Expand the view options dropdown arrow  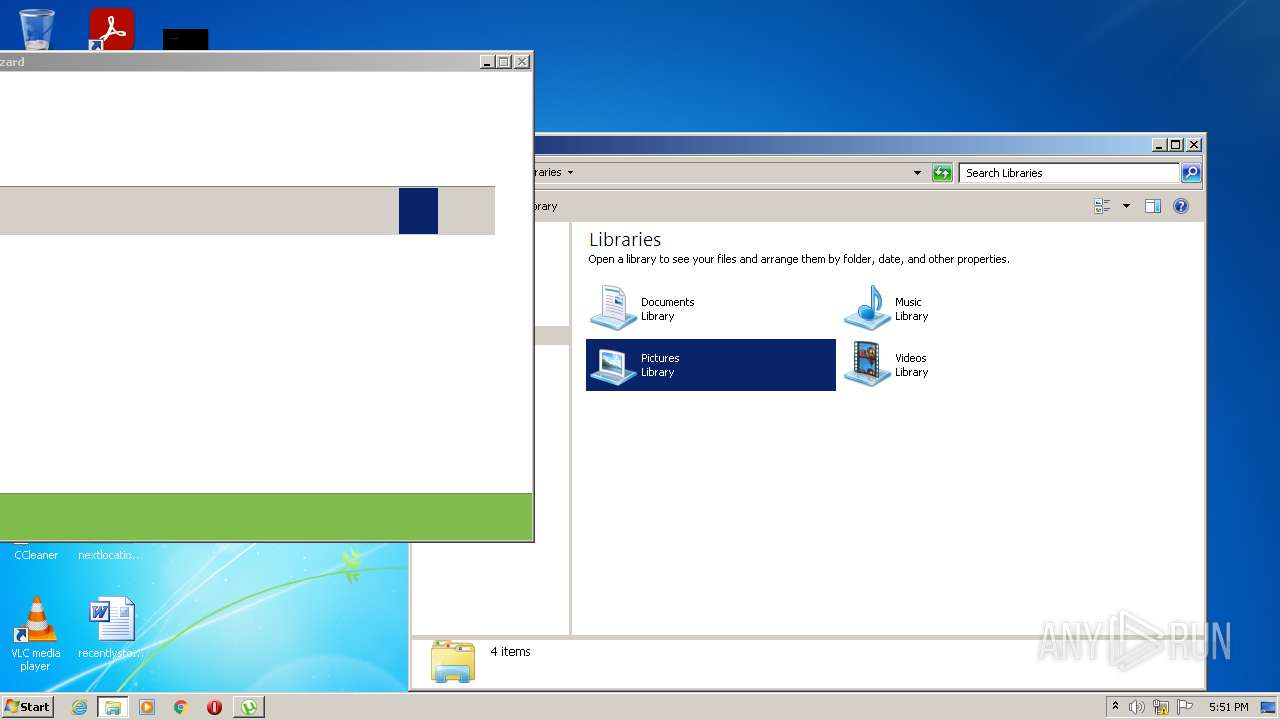(1126, 206)
